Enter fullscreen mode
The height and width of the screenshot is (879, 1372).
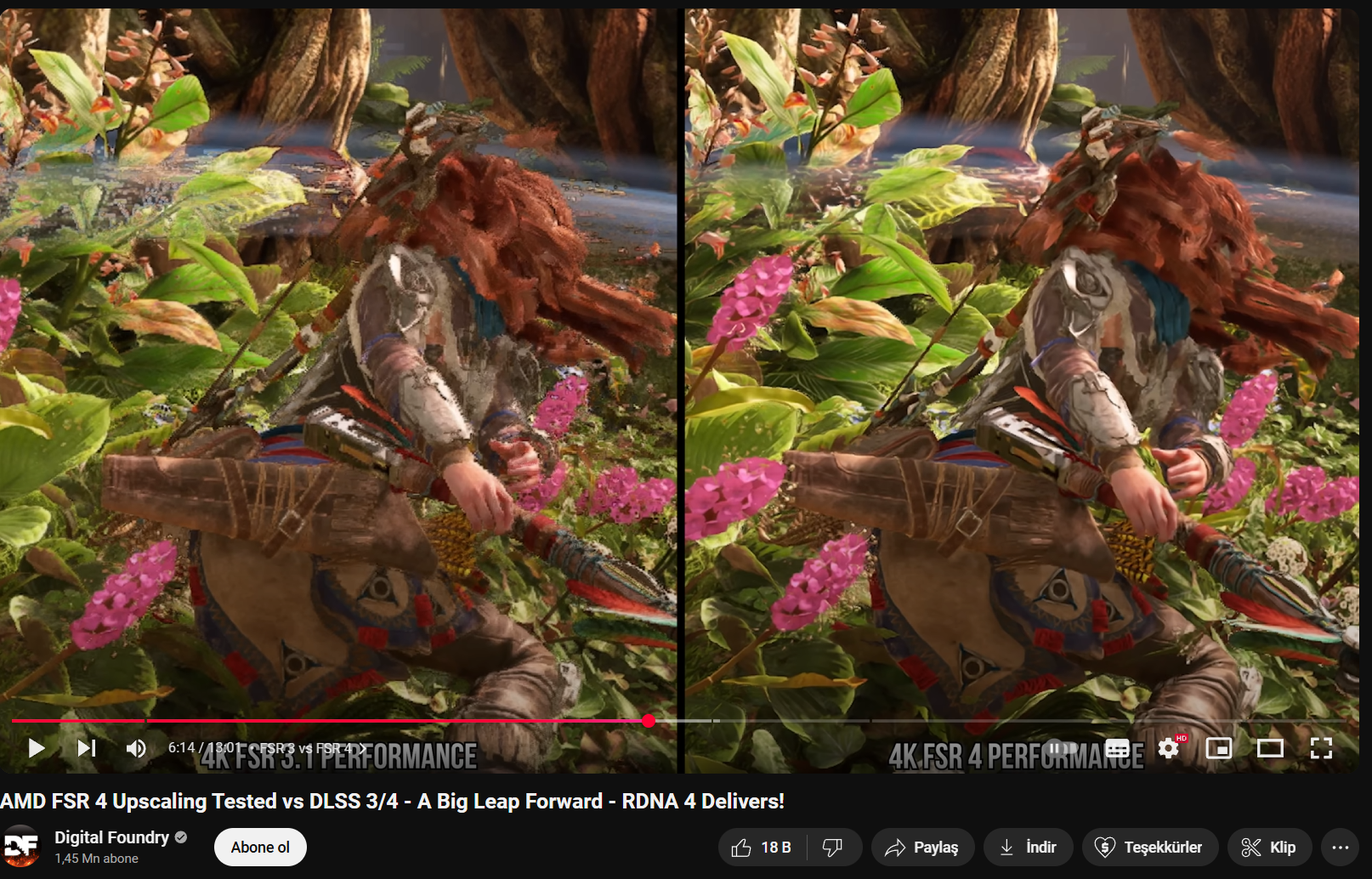click(1321, 748)
